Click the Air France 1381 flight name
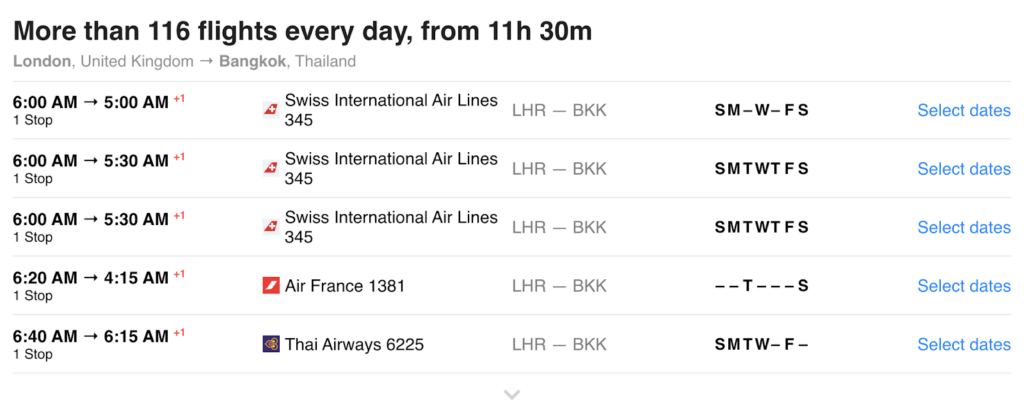1024x413 pixels. (344, 286)
